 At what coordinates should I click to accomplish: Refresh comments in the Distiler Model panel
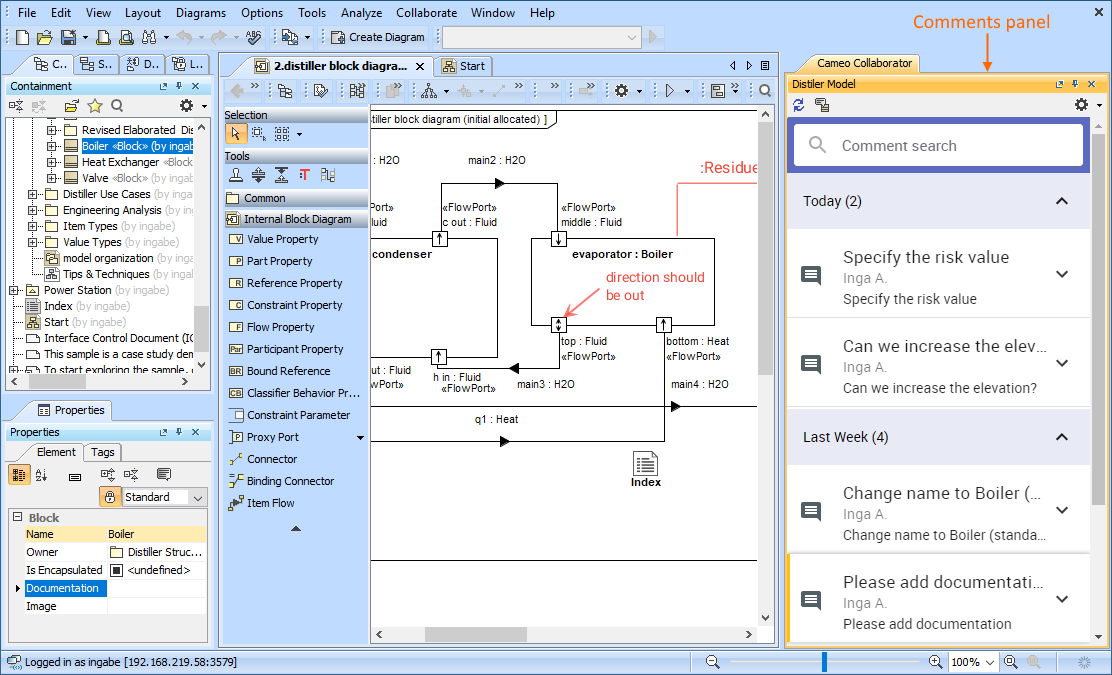799,105
